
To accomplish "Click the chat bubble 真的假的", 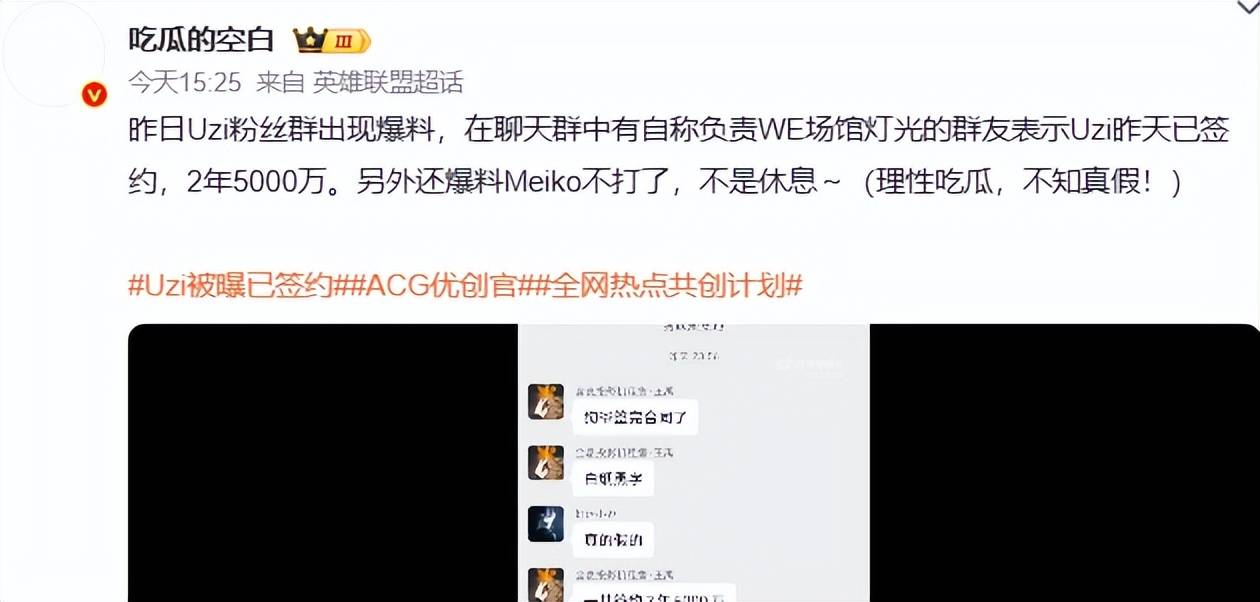I will 613,540.
